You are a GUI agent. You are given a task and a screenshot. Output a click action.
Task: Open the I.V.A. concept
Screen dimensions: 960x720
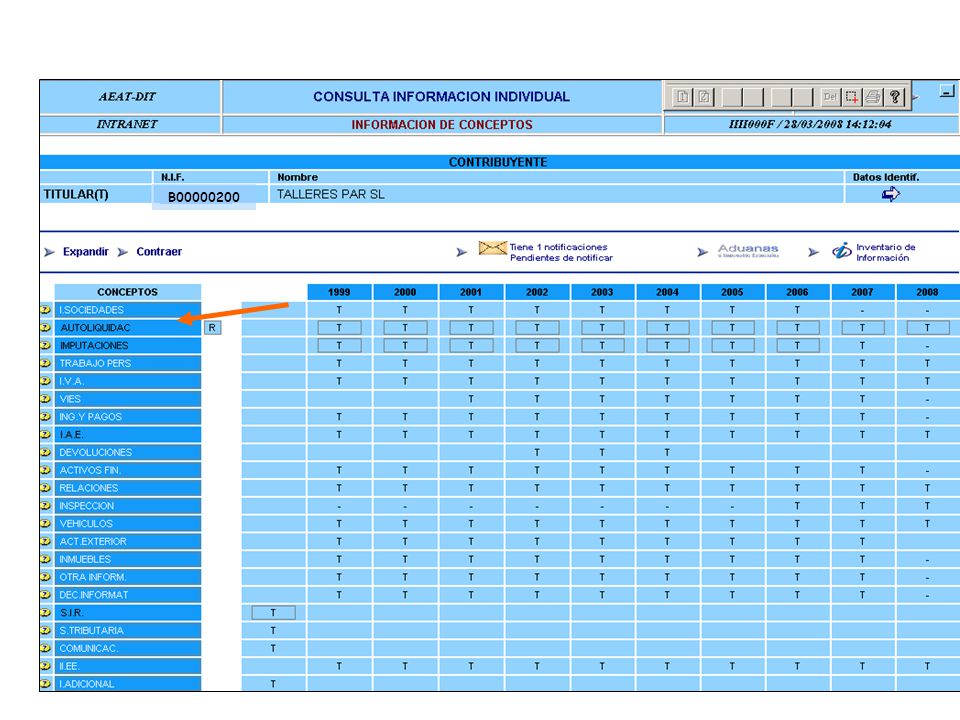128,381
